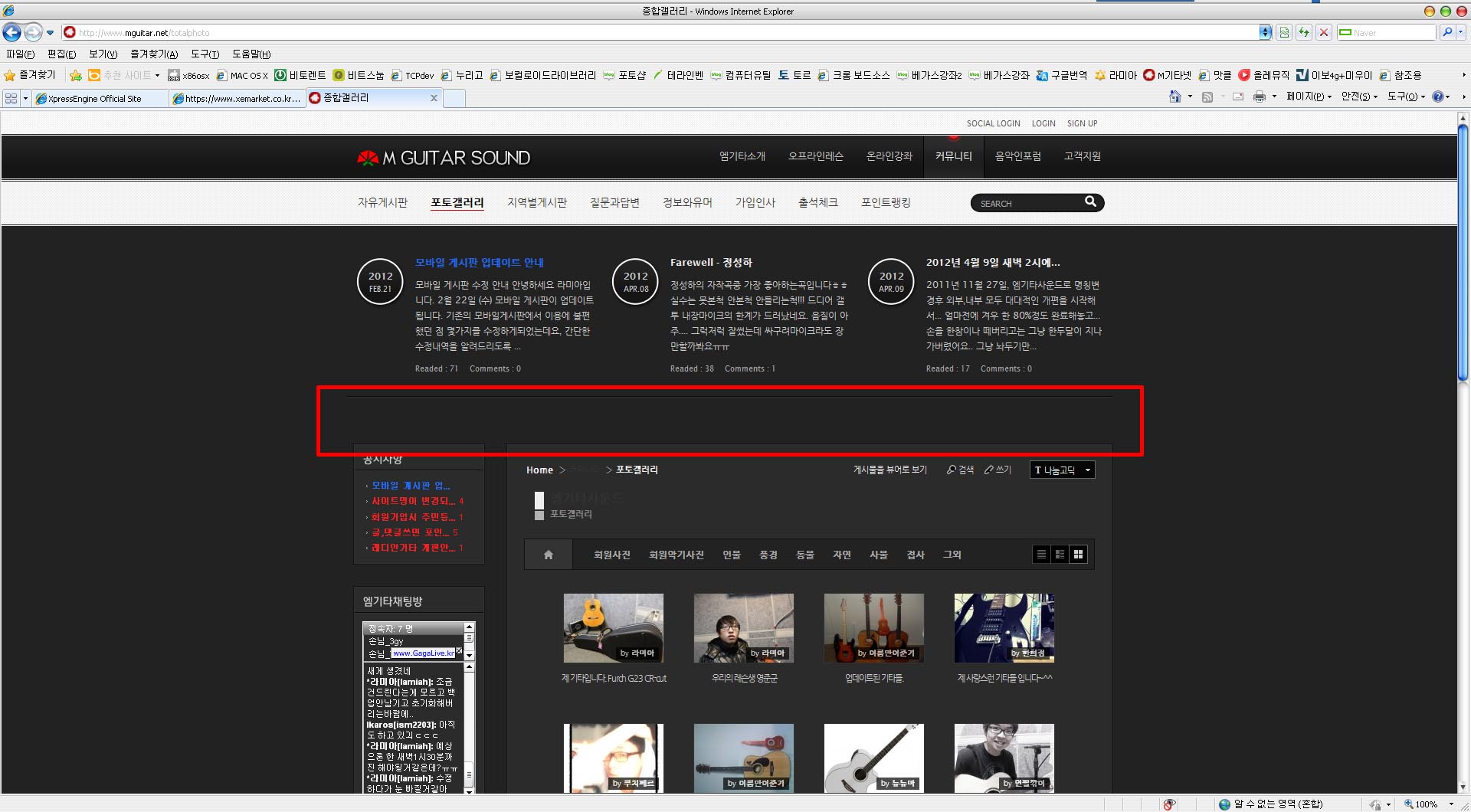Open the 올레뮤직 bookmark
Viewport: 1471px width, 812px height.
click(x=1264, y=75)
